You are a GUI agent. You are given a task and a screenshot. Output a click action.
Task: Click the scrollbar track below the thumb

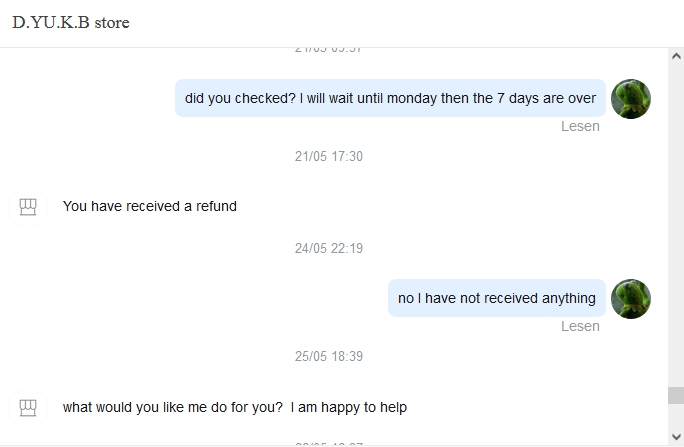pyautogui.click(x=676, y=422)
